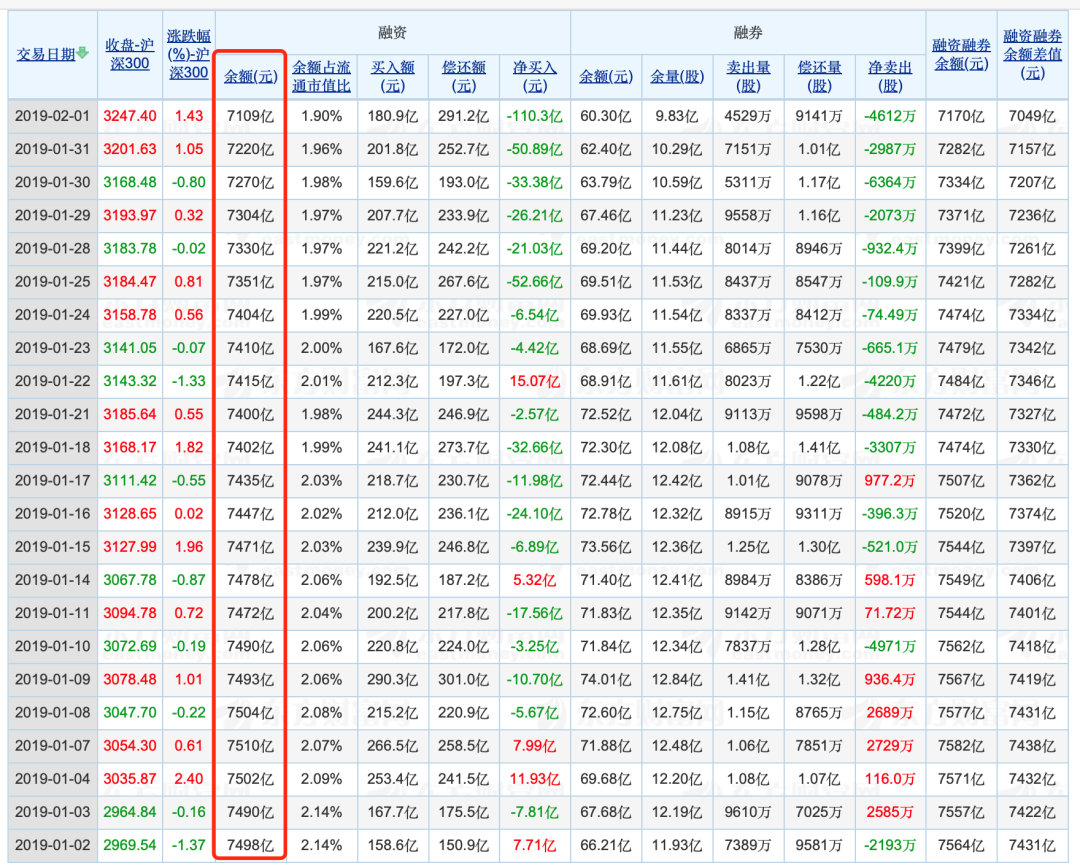
Task: Sort by 交易日期 column header
Action: [46, 54]
